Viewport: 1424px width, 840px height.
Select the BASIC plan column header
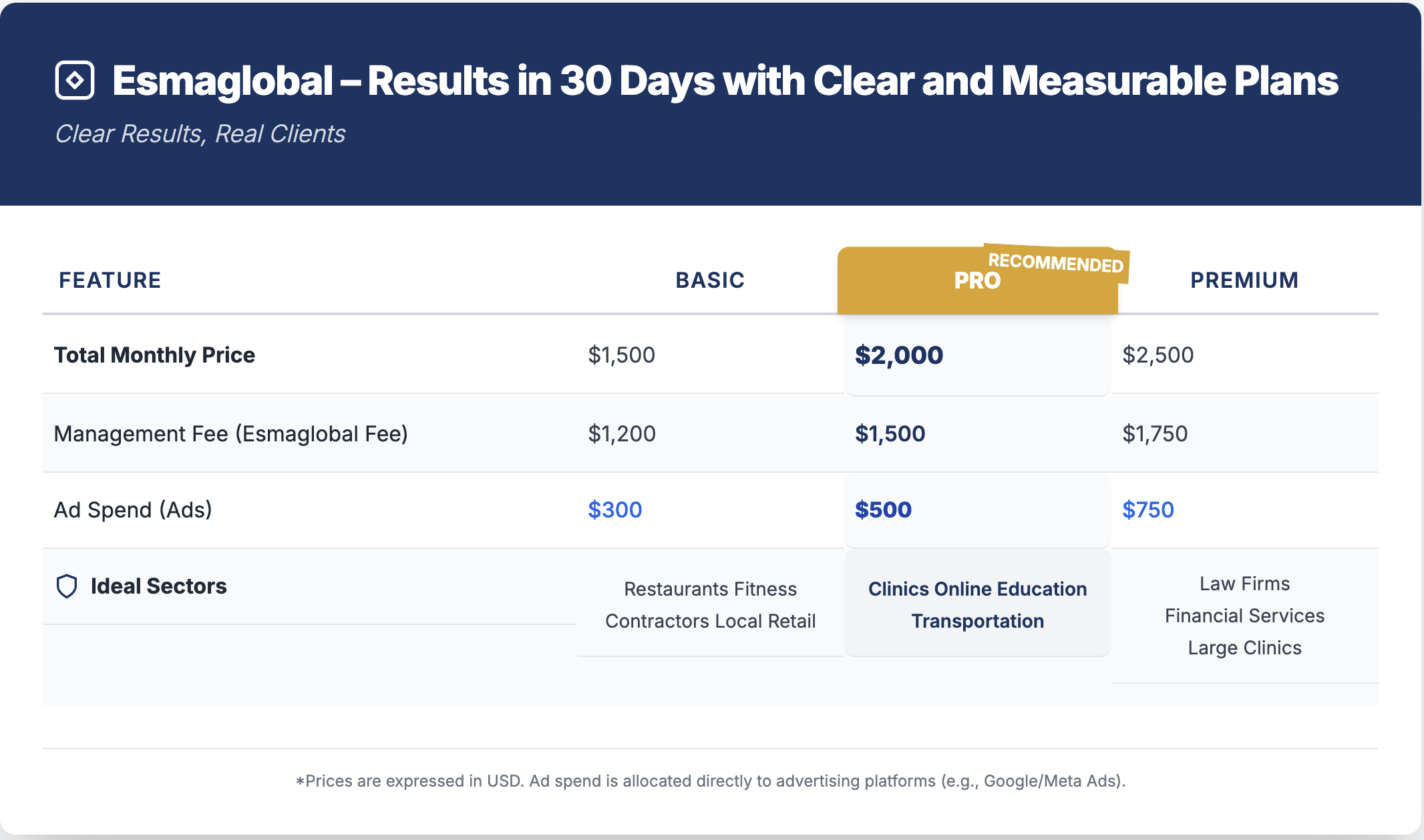coord(710,280)
